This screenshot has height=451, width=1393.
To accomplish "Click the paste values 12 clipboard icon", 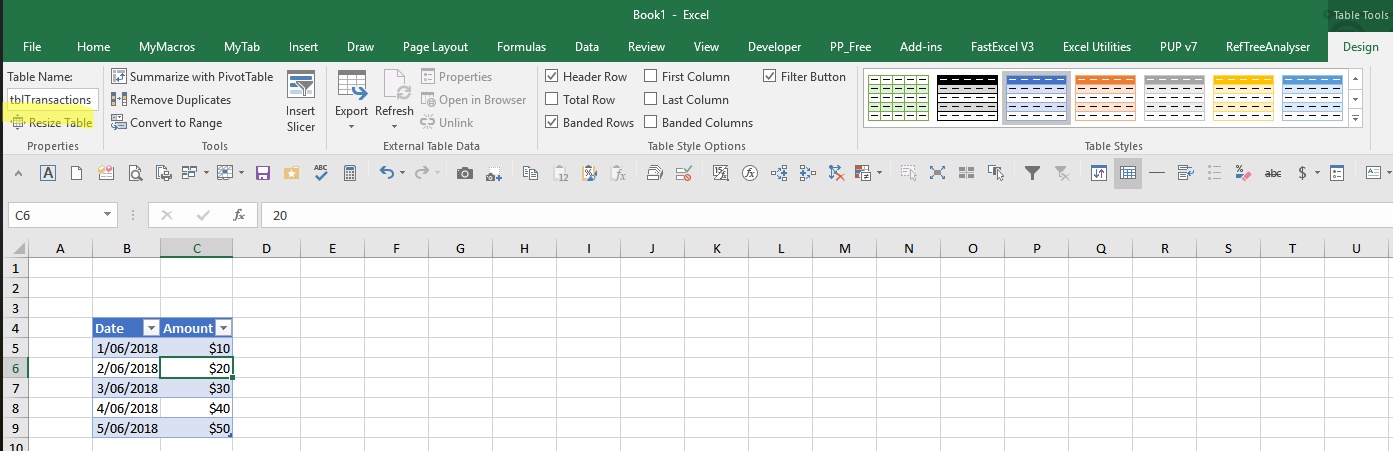I will (561, 173).
